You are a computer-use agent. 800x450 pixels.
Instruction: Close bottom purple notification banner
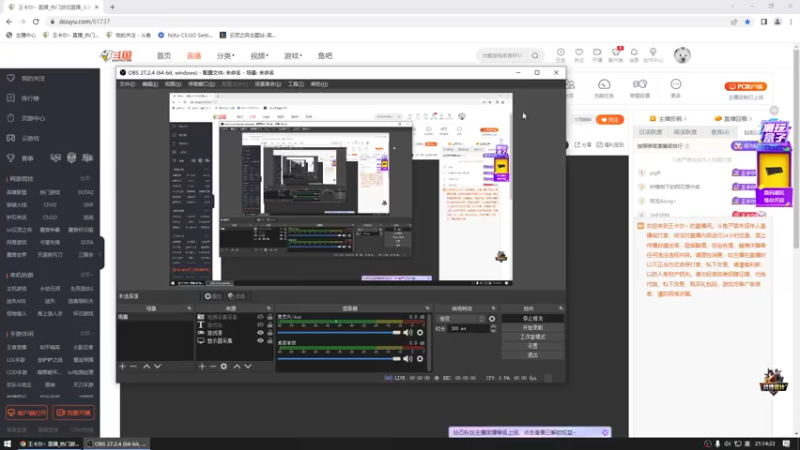pyautogui.click(x=605, y=432)
